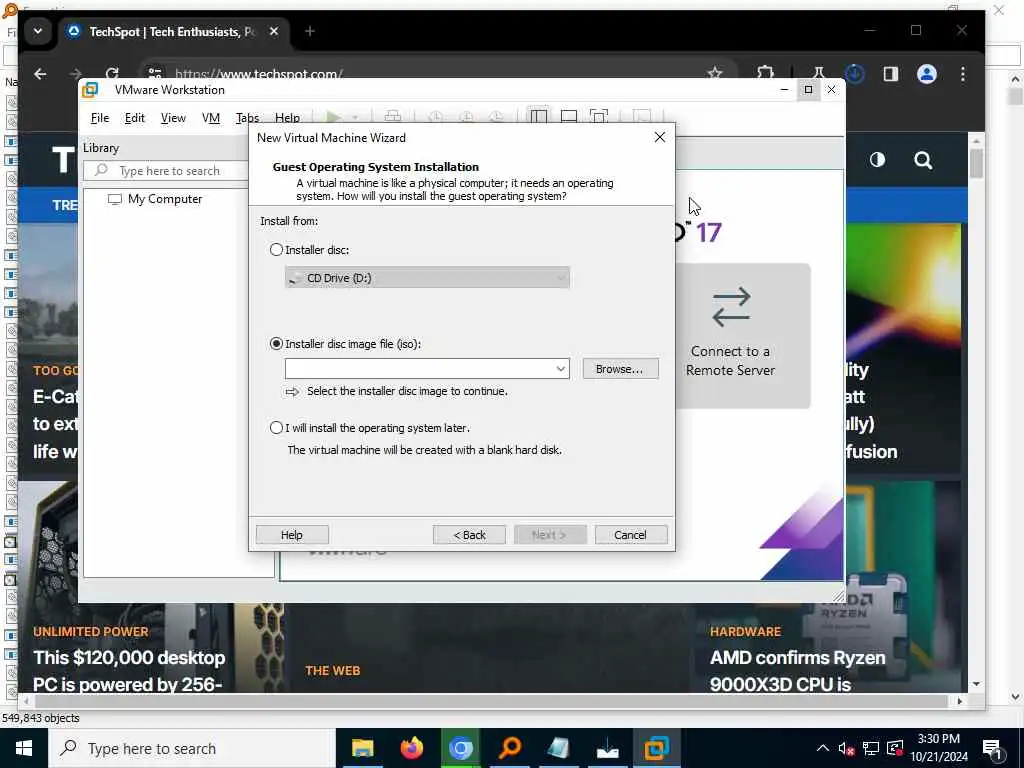Open the Chrome downloads icon
The width and height of the screenshot is (1024, 768).
(855, 74)
